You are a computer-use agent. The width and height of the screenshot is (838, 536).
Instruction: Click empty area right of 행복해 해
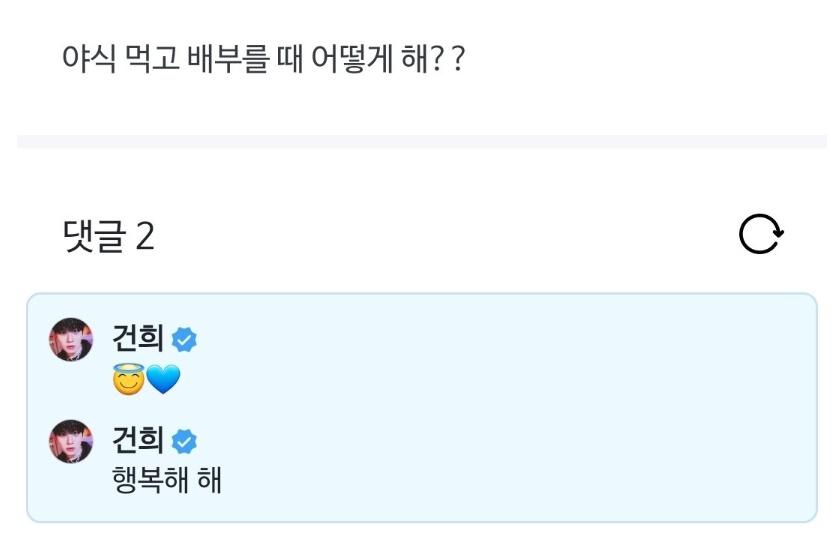pos(500,480)
